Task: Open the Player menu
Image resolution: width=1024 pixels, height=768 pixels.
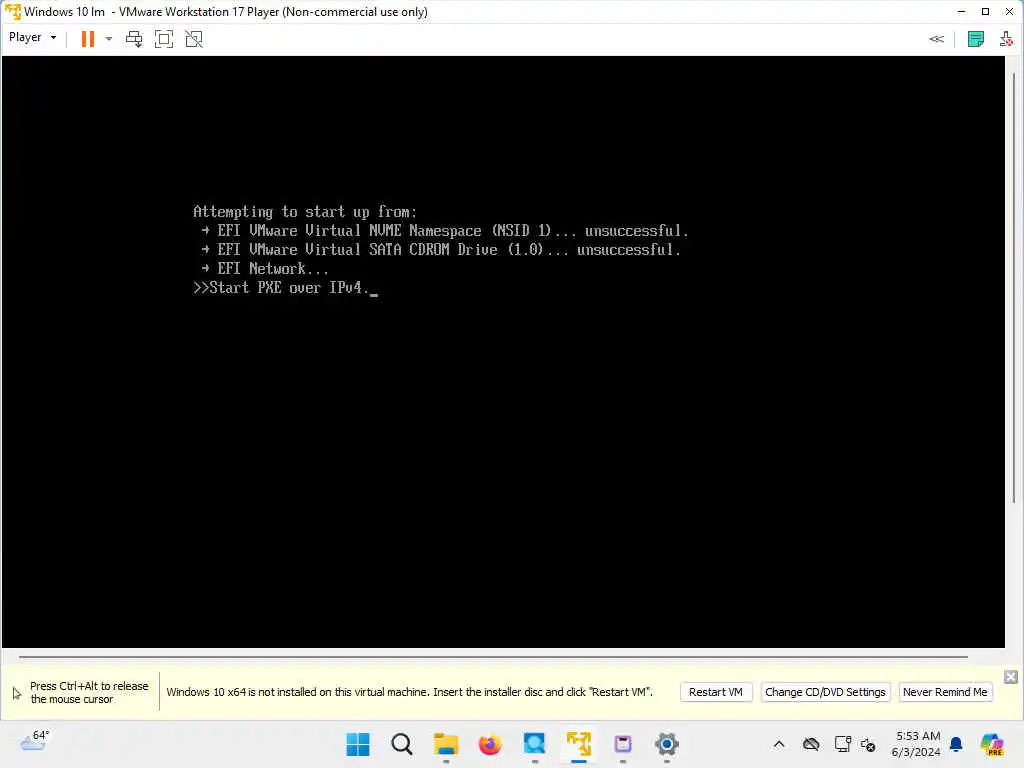Action: point(32,38)
